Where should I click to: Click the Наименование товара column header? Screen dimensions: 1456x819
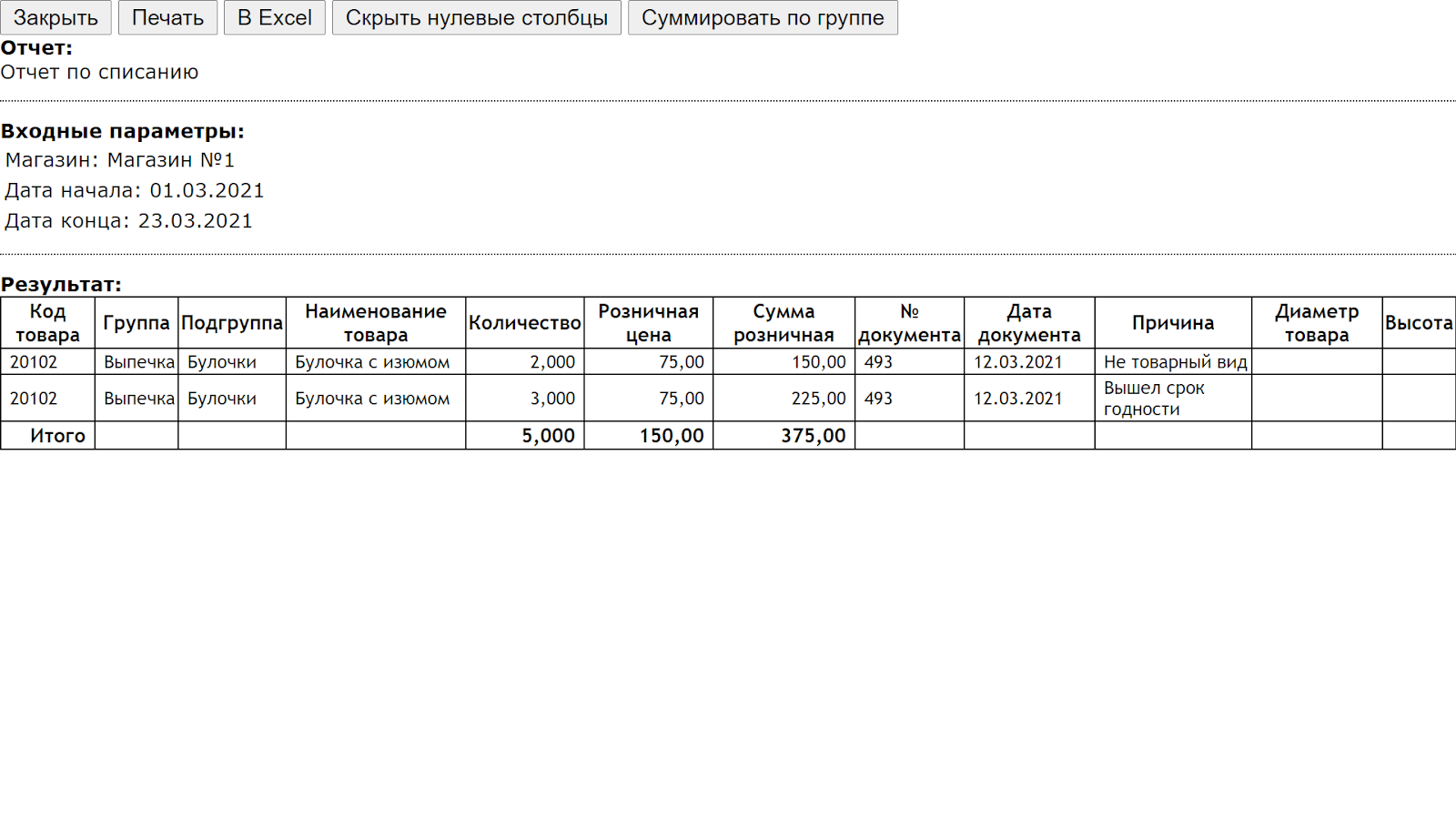coord(375,323)
